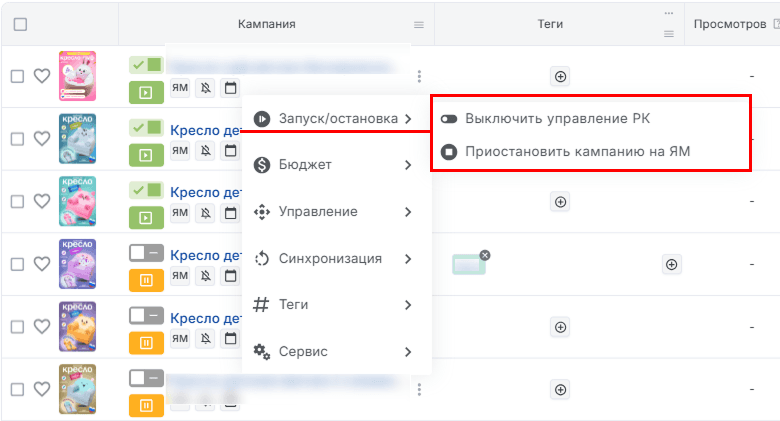Image resolution: width=780 pixels, height=421 pixels.
Task: Remove the green tag chip with its x button
Action: (485, 255)
